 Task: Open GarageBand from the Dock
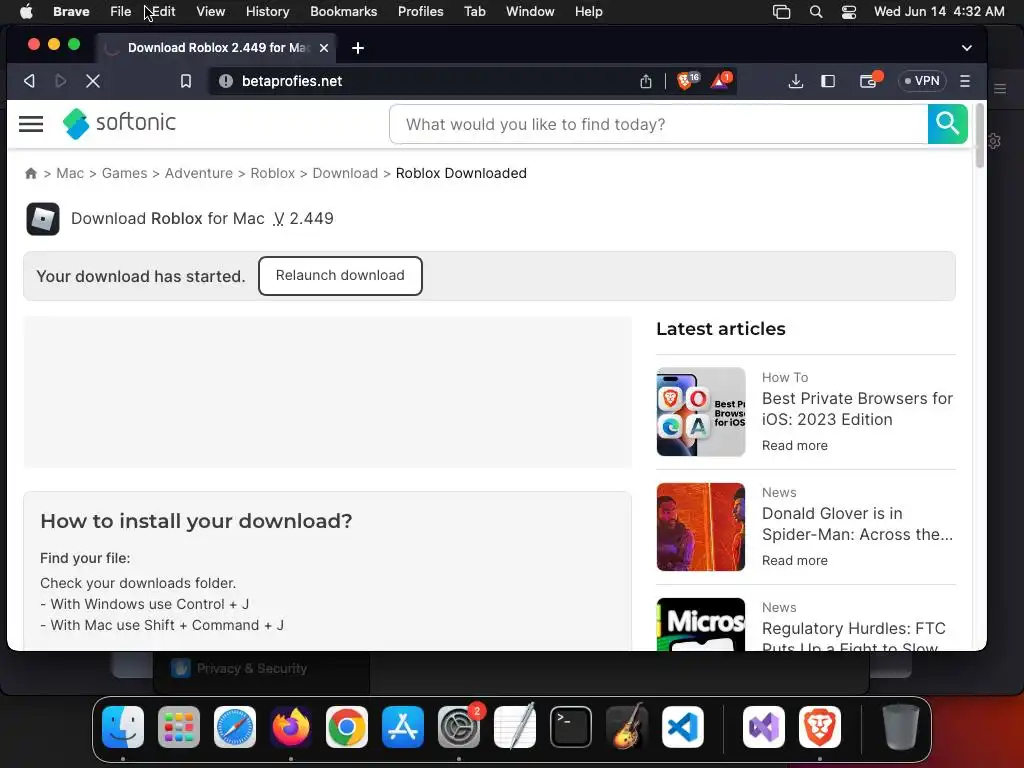pos(627,727)
